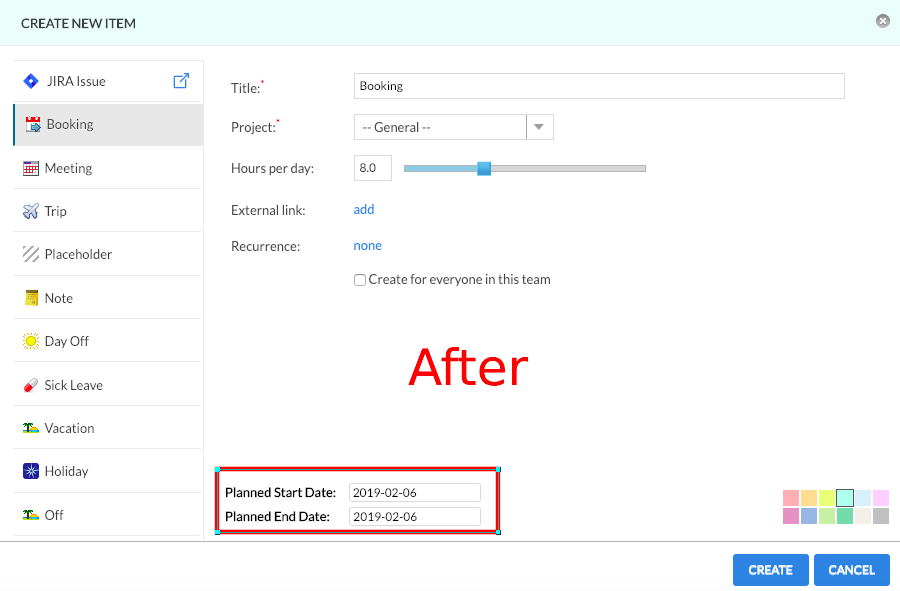
Task: Choose the Trip airplane icon
Action: coord(31,211)
